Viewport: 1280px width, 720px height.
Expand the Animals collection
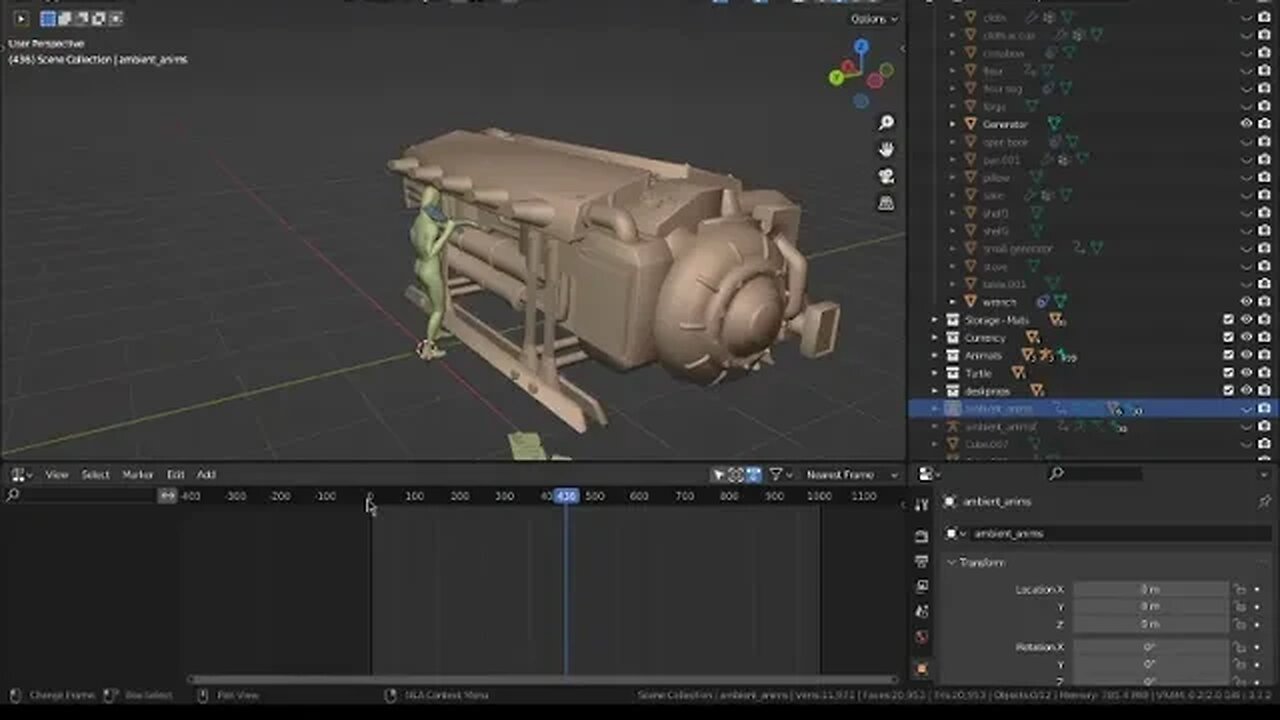(935, 355)
